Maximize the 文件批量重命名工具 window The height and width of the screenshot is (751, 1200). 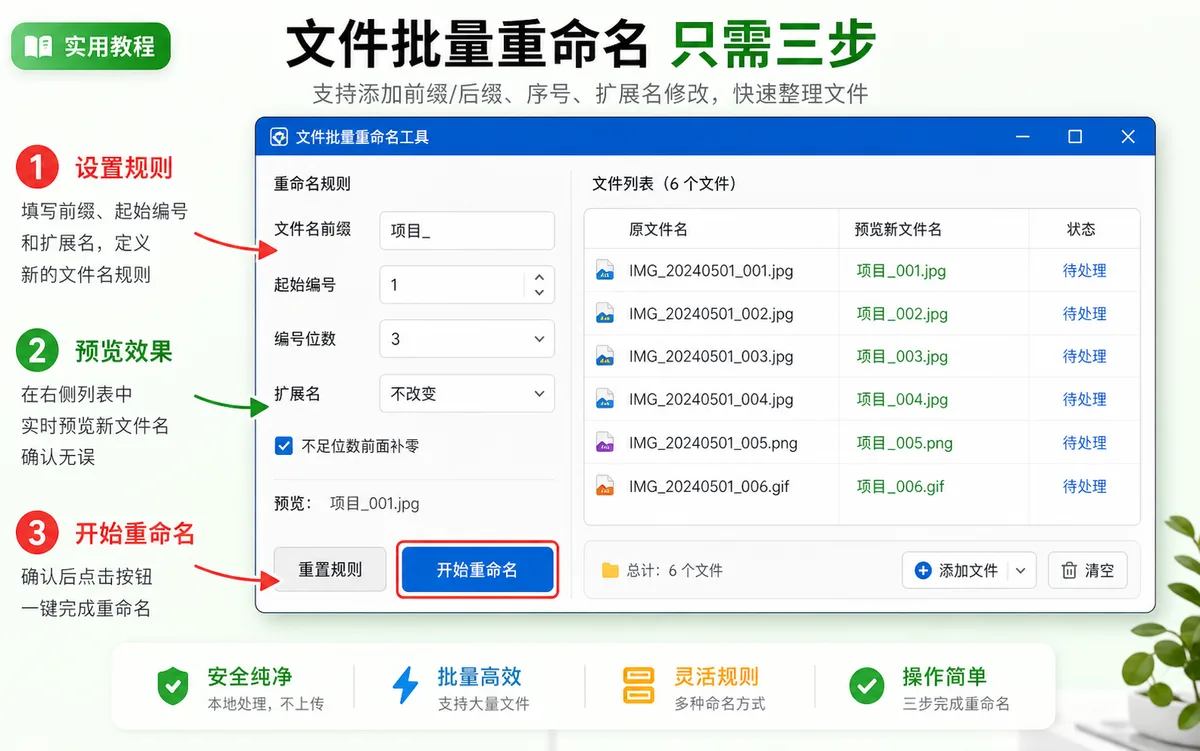1075,137
